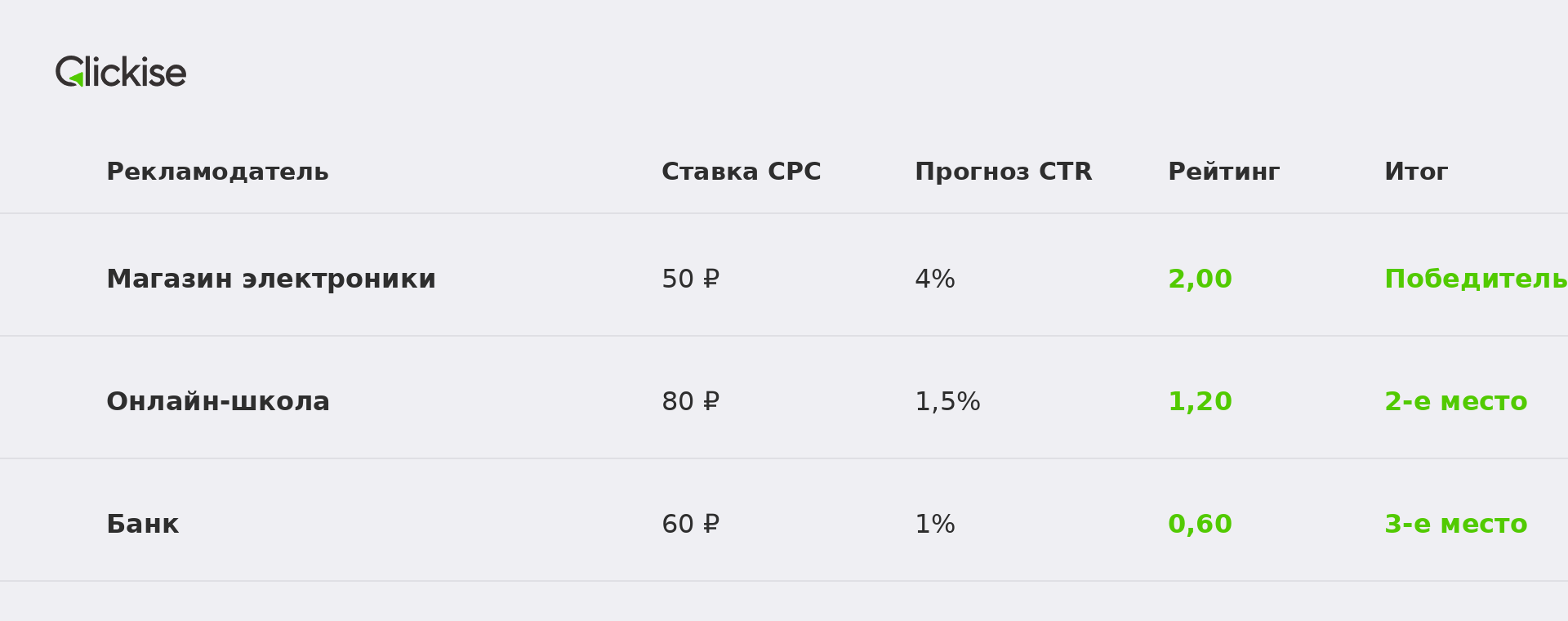The image size is (1568, 621).
Task: Click the 4% CTR forecast
Action: click(934, 279)
